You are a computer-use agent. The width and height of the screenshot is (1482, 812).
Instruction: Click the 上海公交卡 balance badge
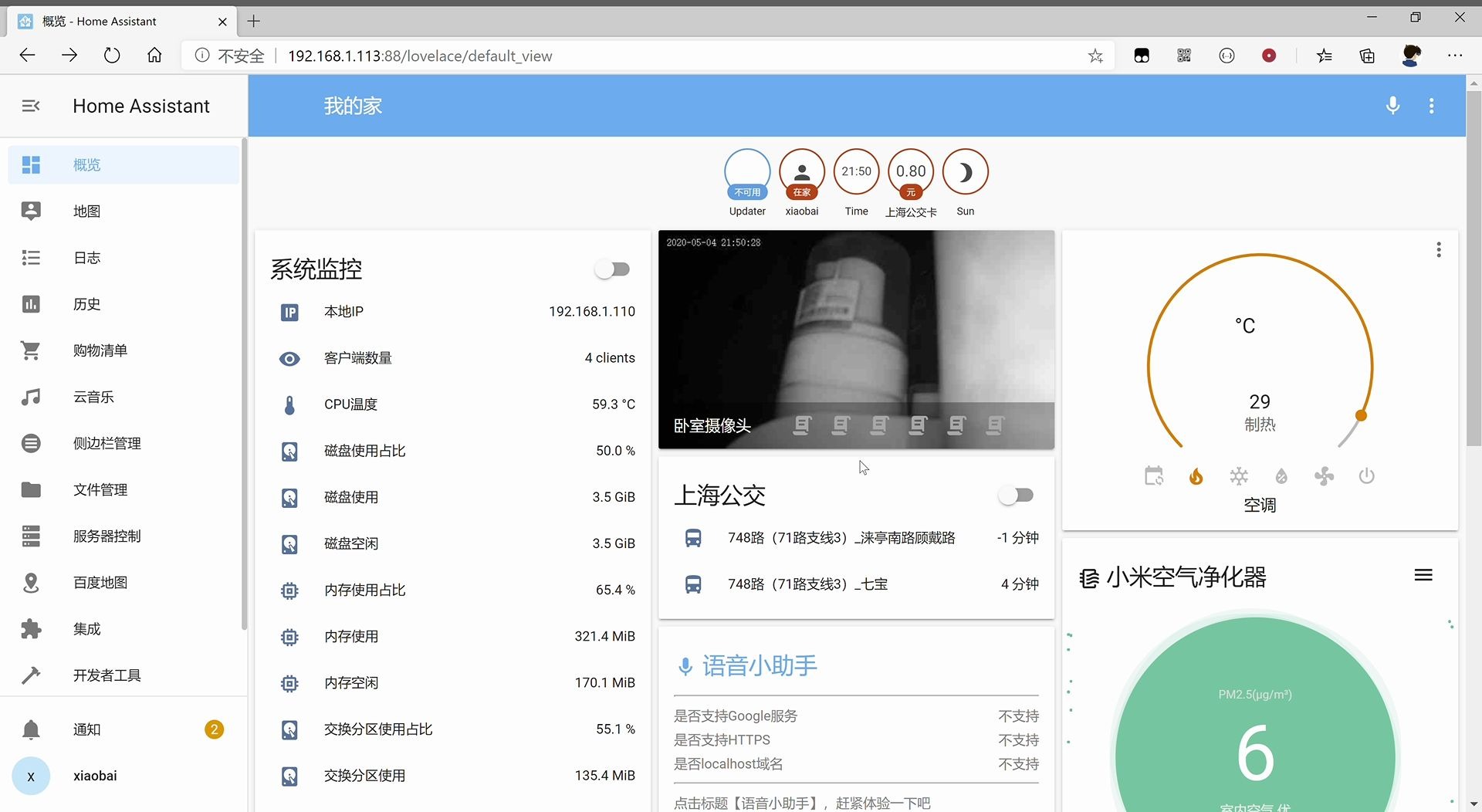point(911,183)
